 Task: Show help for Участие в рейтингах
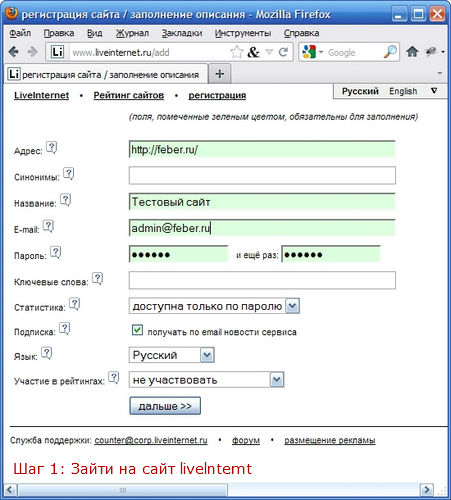(114, 378)
